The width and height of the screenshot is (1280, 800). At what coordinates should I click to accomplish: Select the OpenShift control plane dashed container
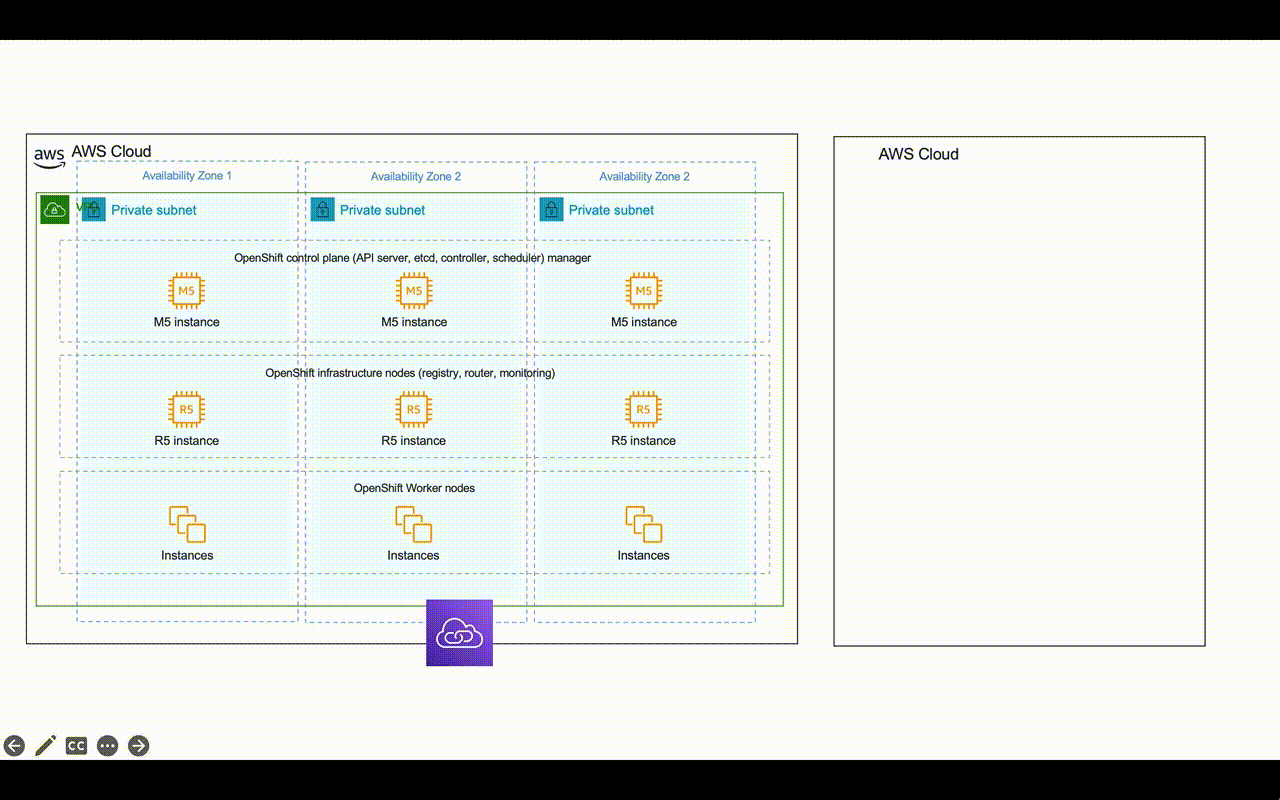click(412, 257)
